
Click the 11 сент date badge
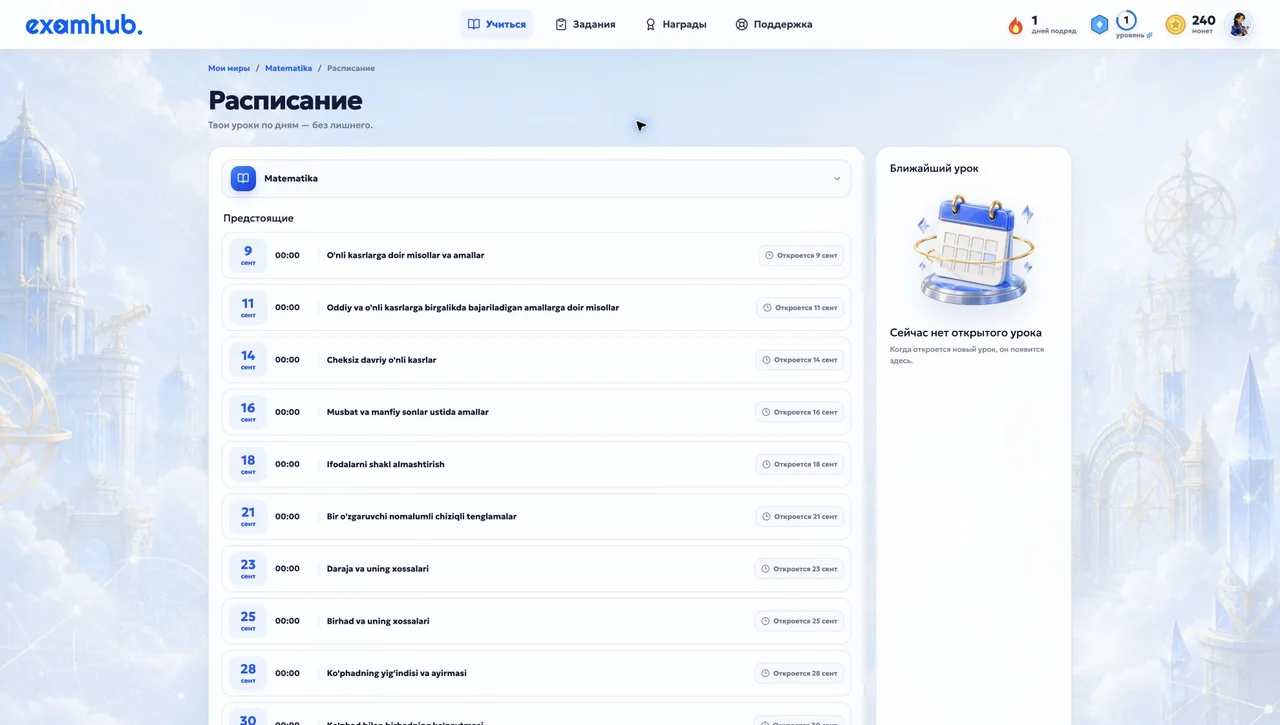click(x=248, y=307)
